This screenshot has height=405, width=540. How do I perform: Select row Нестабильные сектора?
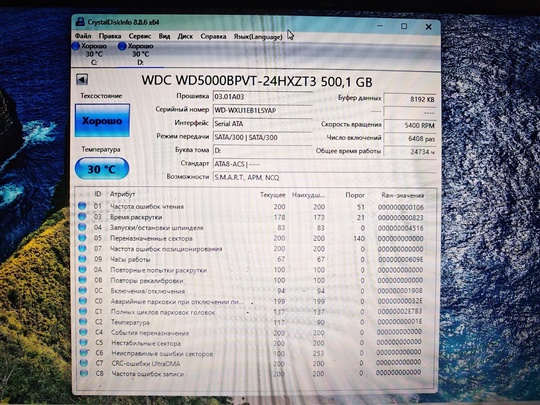[256, 343]
